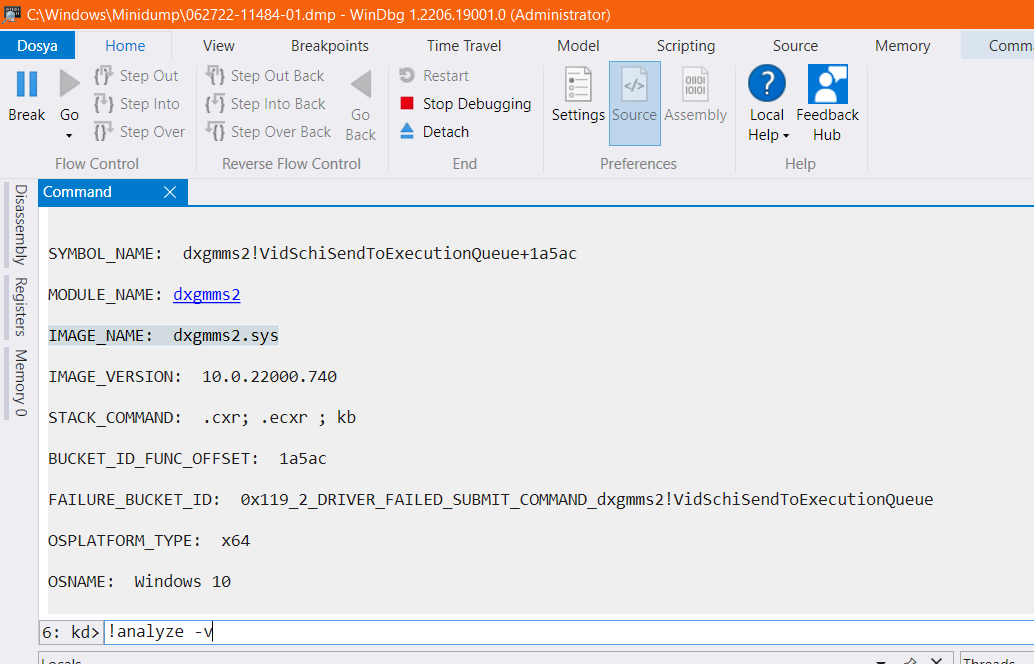The image size is (1034, 664).
Task: Click the Go Back arrow icon
Action: pyautogui.click(x=361, y=84)
